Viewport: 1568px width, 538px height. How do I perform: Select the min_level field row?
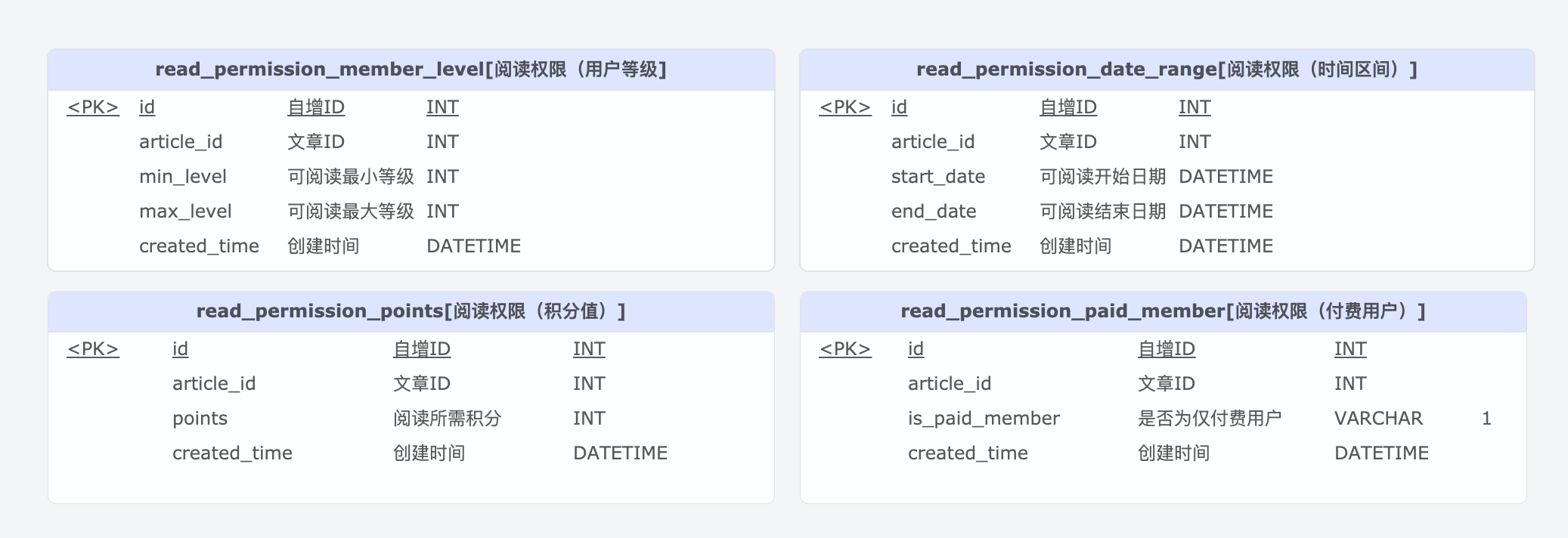coord(183,177)
